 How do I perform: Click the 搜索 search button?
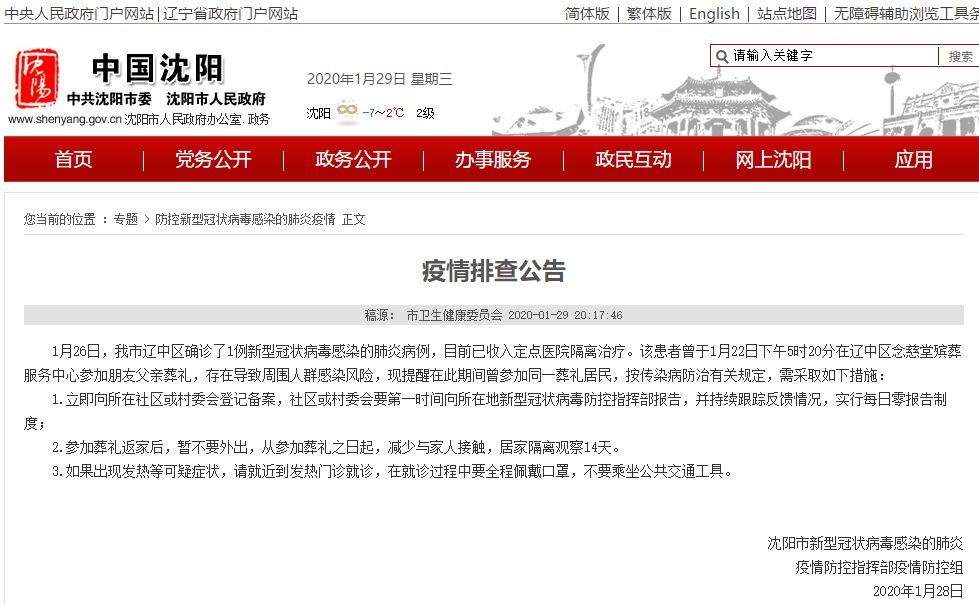point(960,56)
